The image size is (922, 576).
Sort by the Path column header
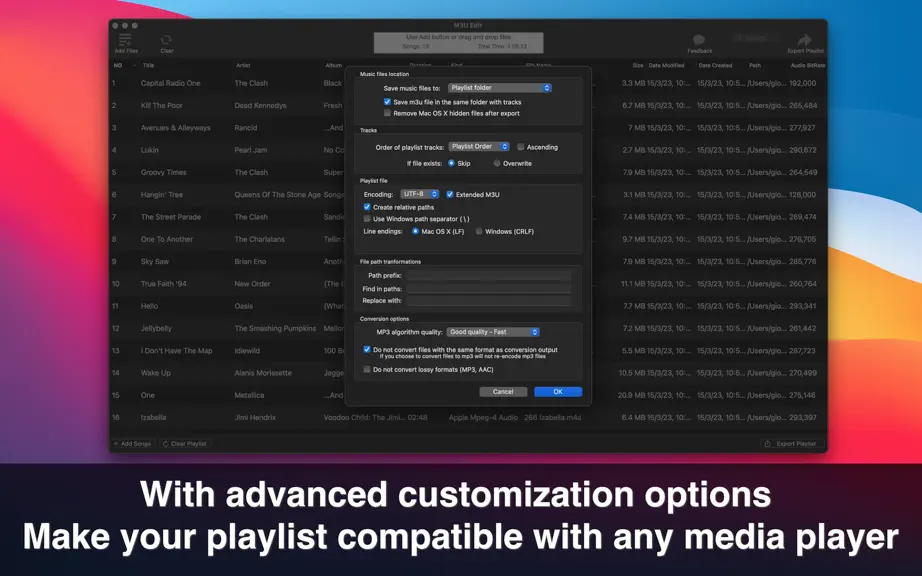pyautogui.click(x=754, y=65)
